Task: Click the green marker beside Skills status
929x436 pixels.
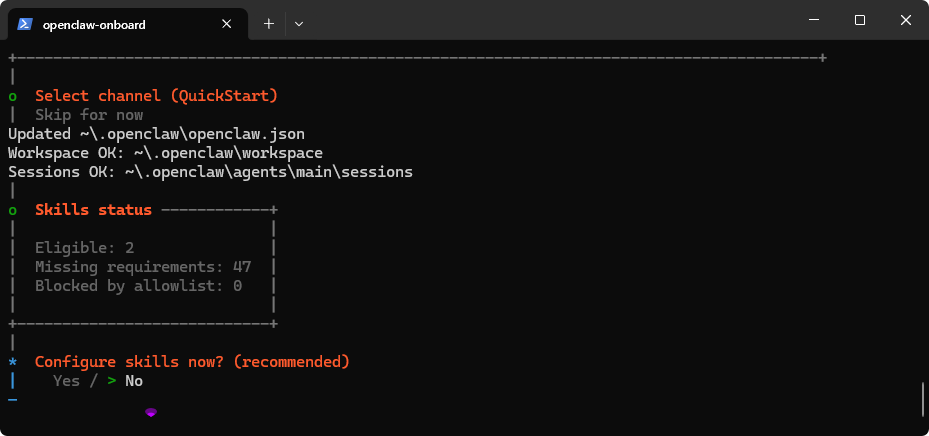Action: tap(12, 211)
